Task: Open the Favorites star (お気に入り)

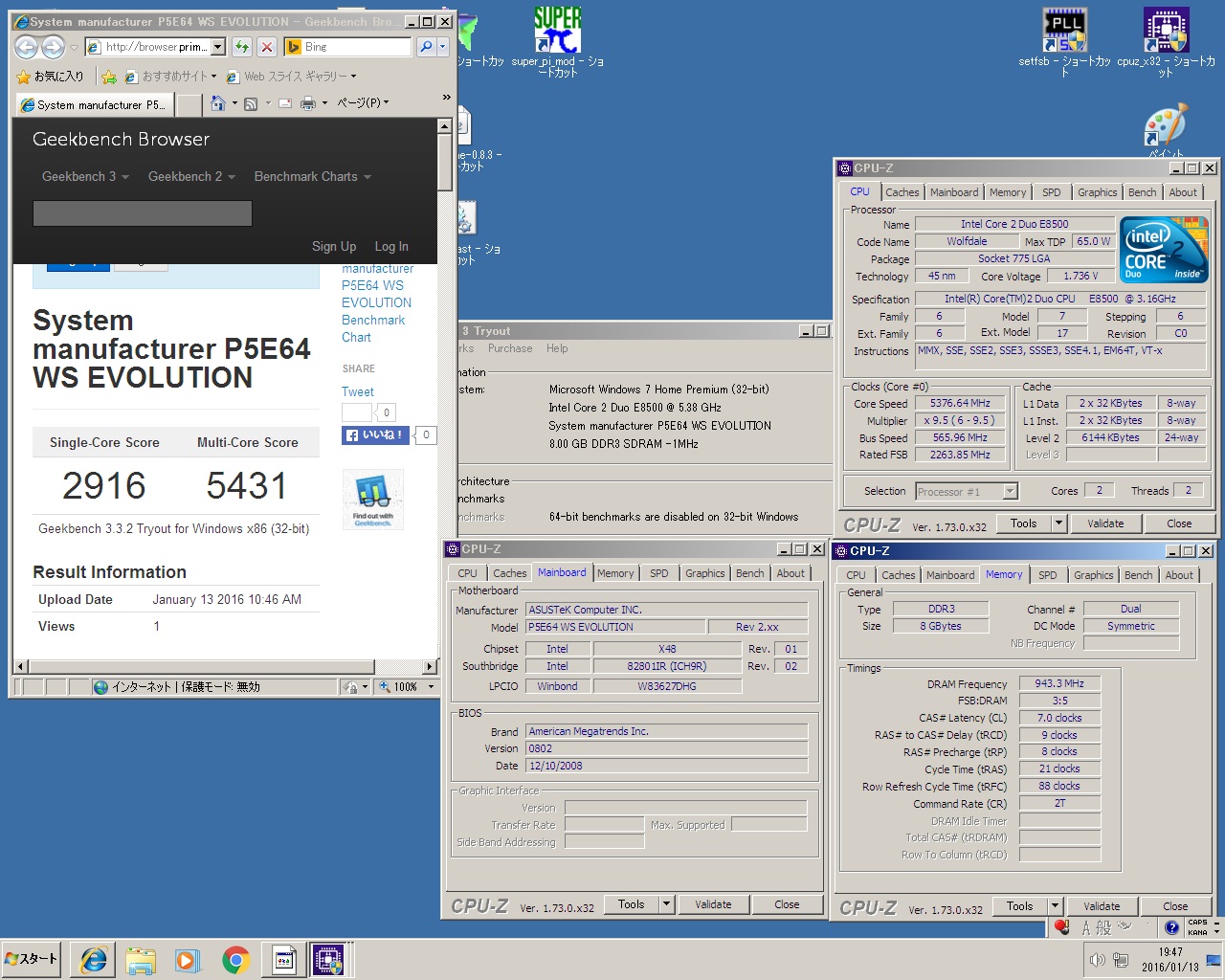Action: 50,77
